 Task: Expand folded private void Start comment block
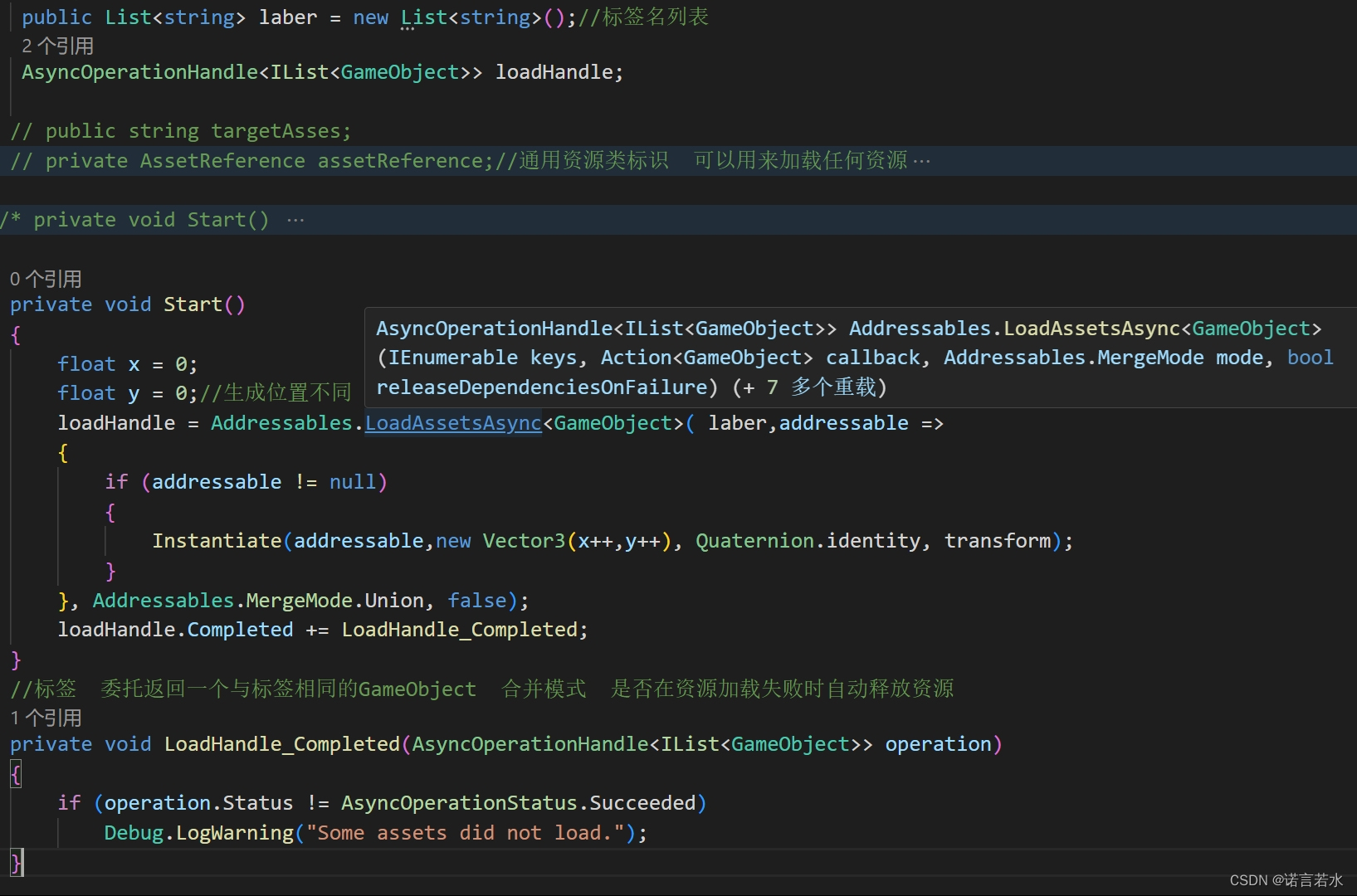click(295, 221)
